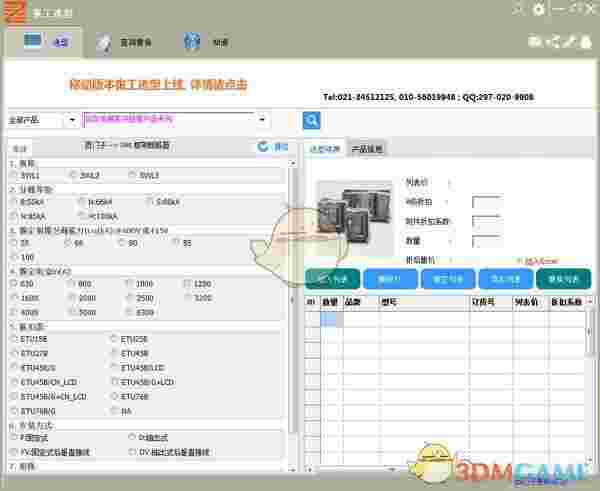Open the query main tab with pen icon

click(123, 42)
